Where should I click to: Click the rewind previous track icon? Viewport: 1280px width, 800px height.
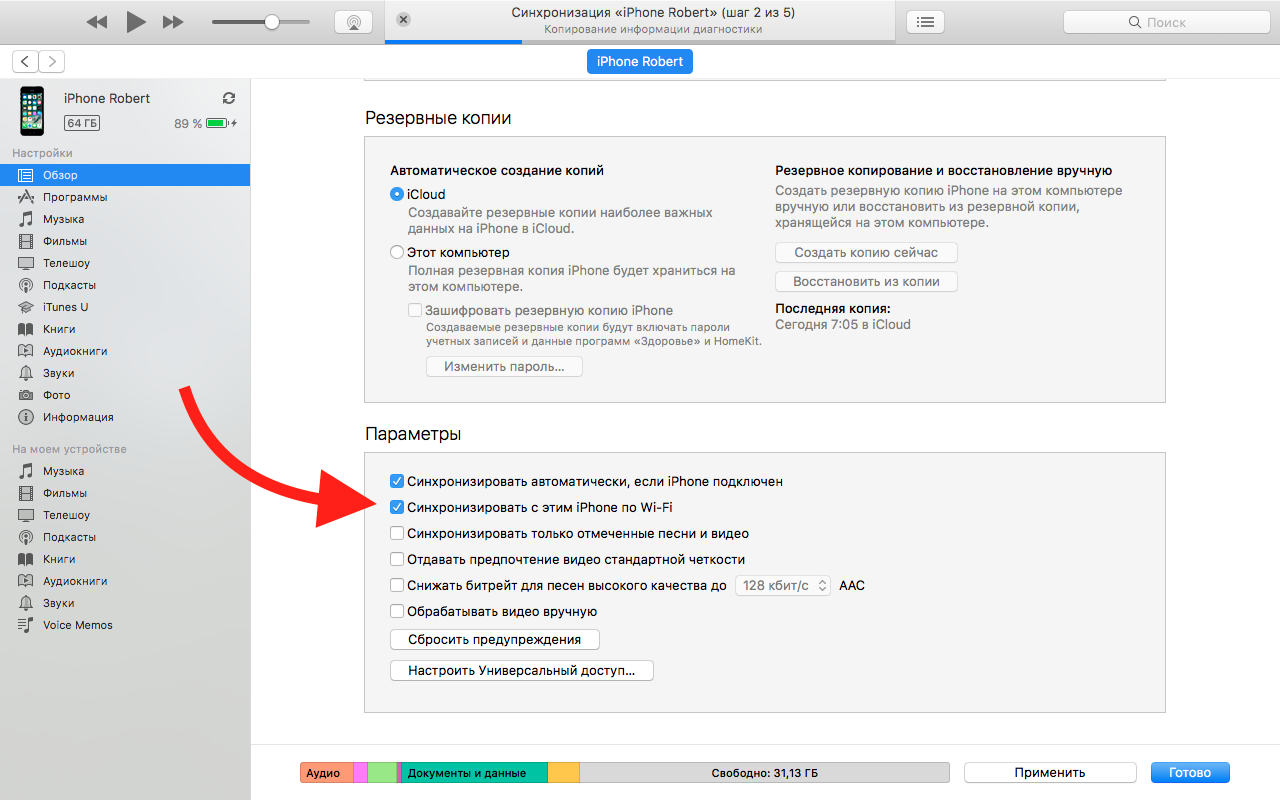tap(97, 22)
